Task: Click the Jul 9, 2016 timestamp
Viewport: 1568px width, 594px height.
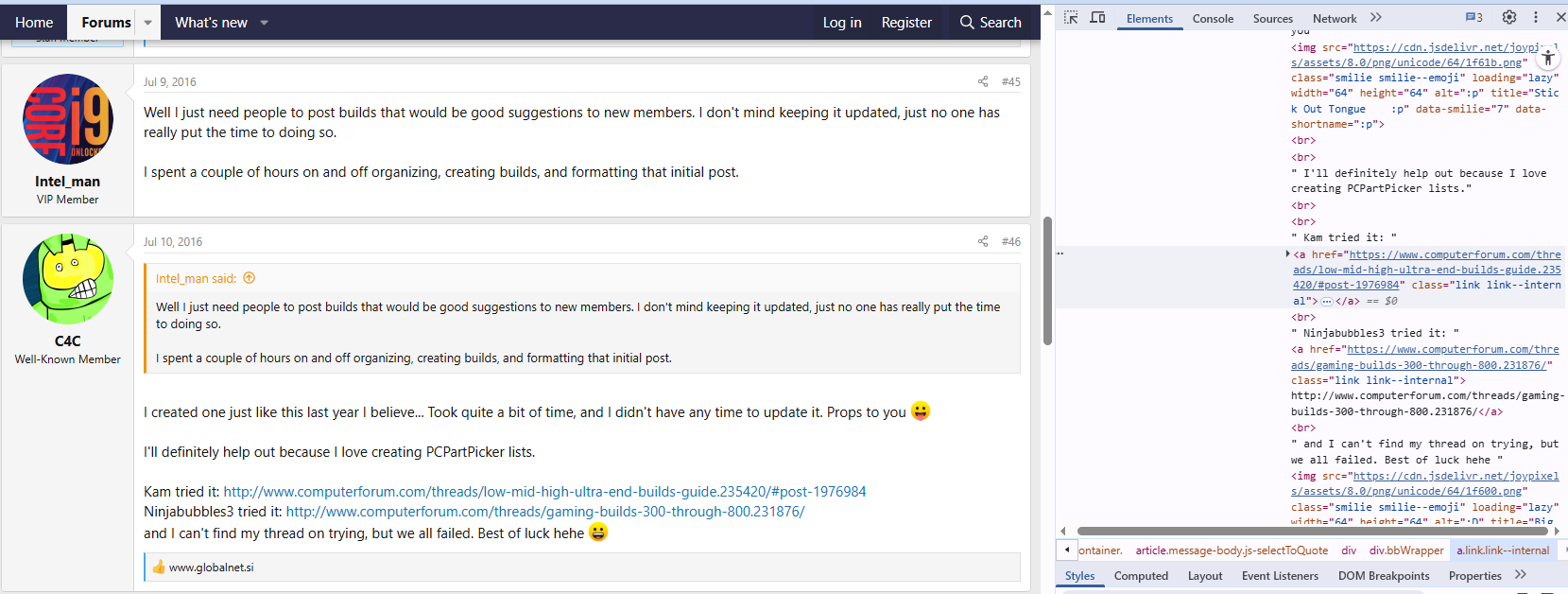Action: point(170,82)
